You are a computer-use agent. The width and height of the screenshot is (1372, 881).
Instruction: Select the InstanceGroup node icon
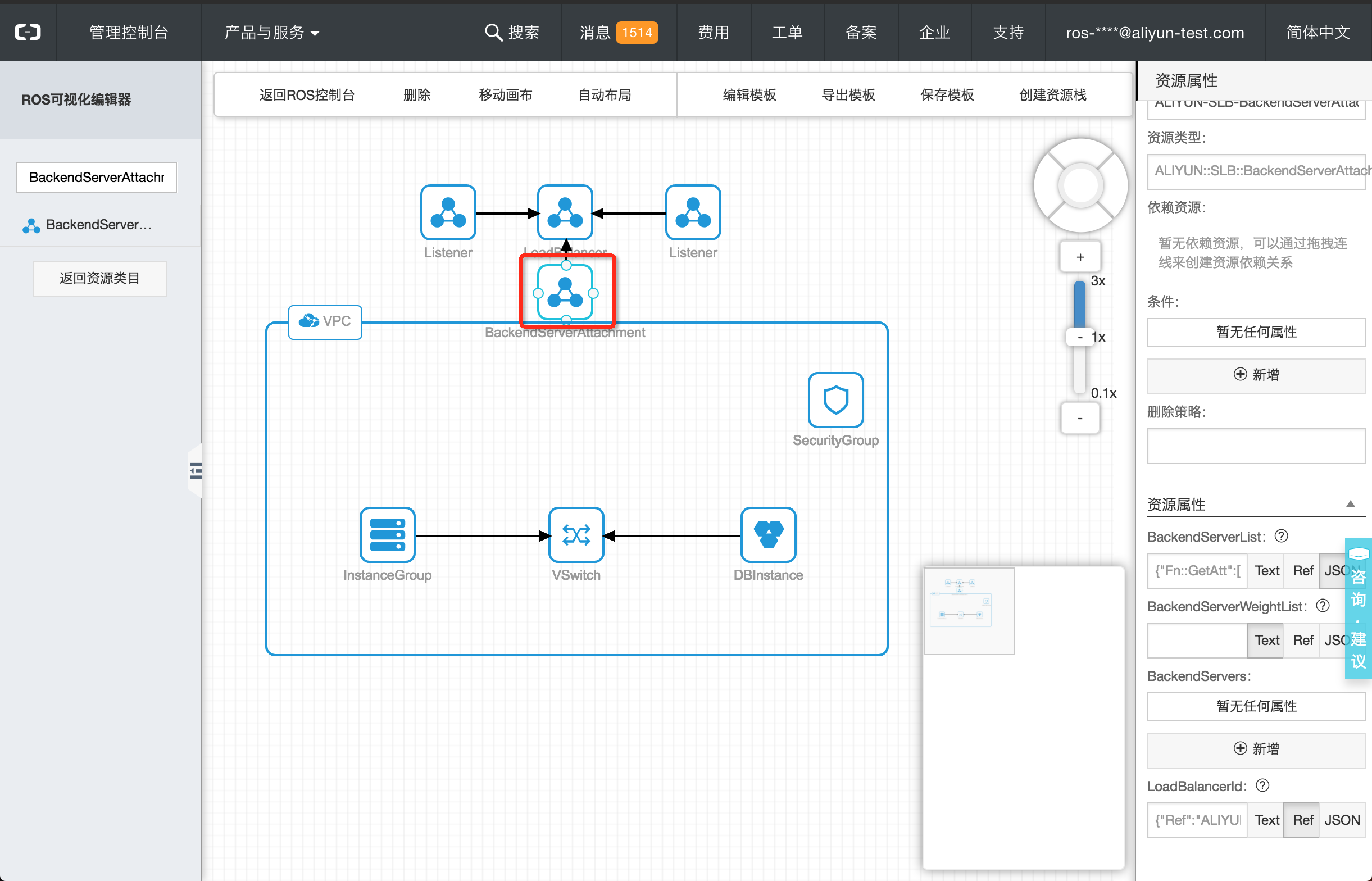coord(387,535)
